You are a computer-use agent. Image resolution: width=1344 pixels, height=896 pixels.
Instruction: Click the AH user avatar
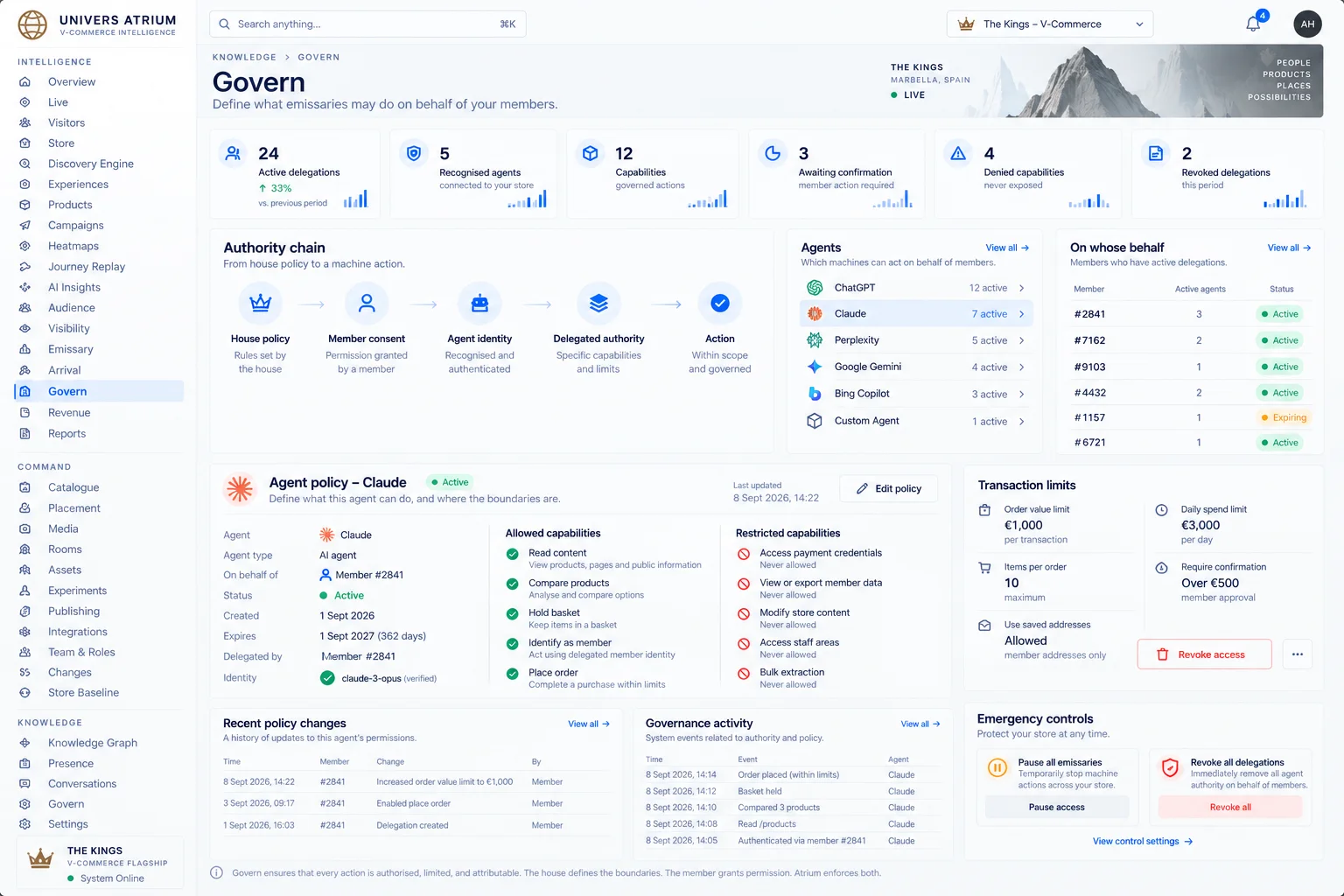coord(1307,24)
